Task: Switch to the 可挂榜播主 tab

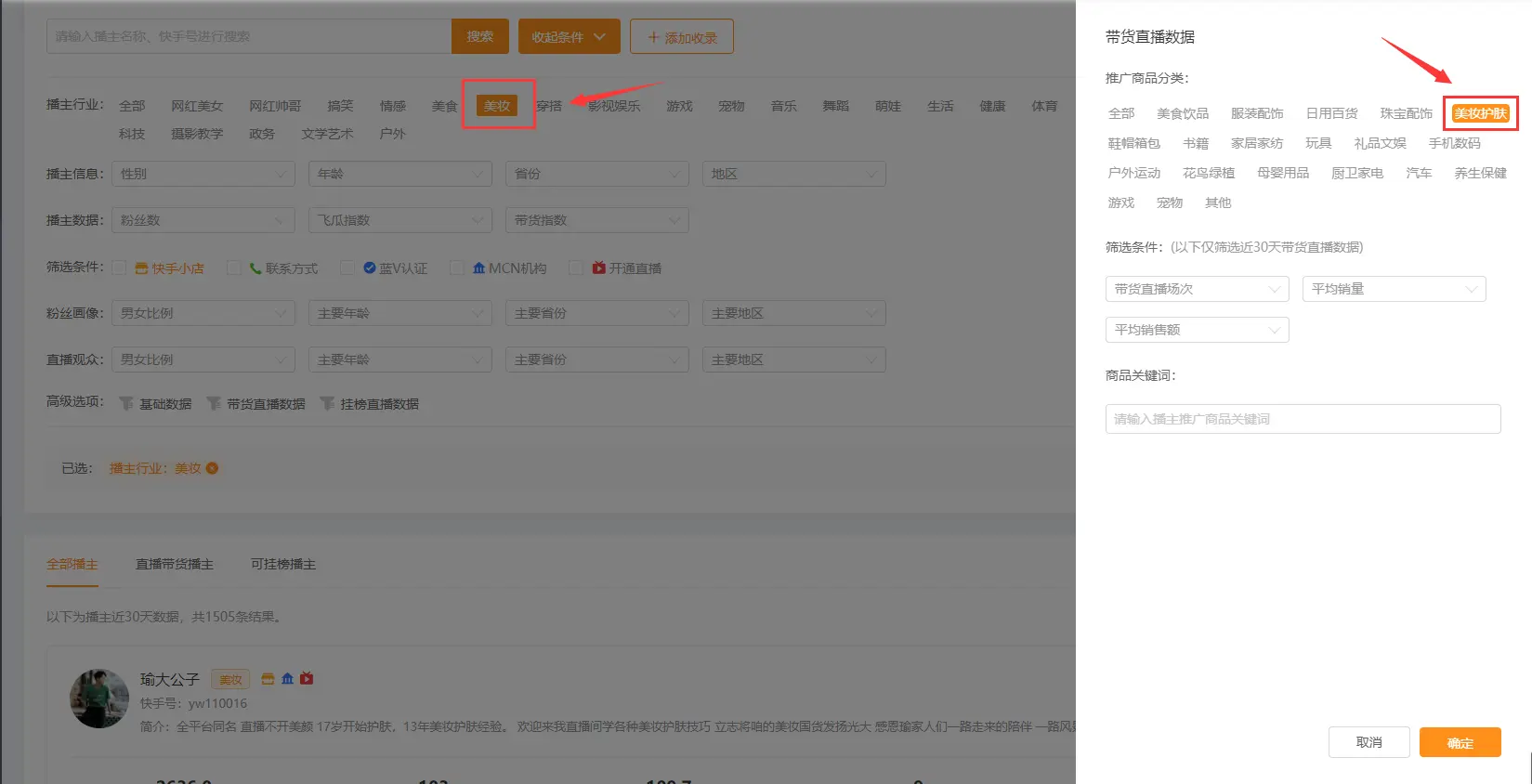Action: 283,564
